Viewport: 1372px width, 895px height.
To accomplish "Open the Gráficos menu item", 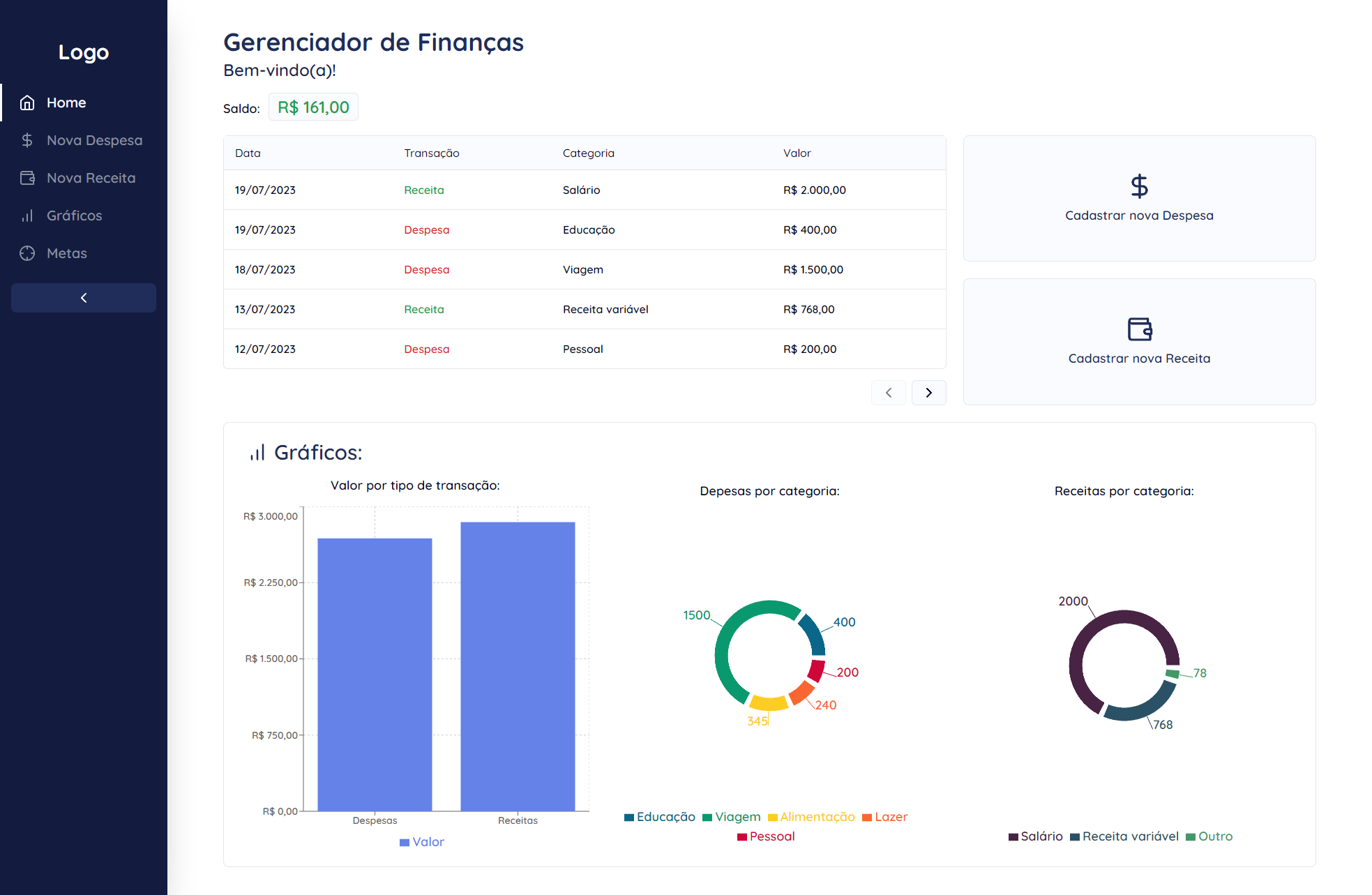I will [x=74, y=216].
